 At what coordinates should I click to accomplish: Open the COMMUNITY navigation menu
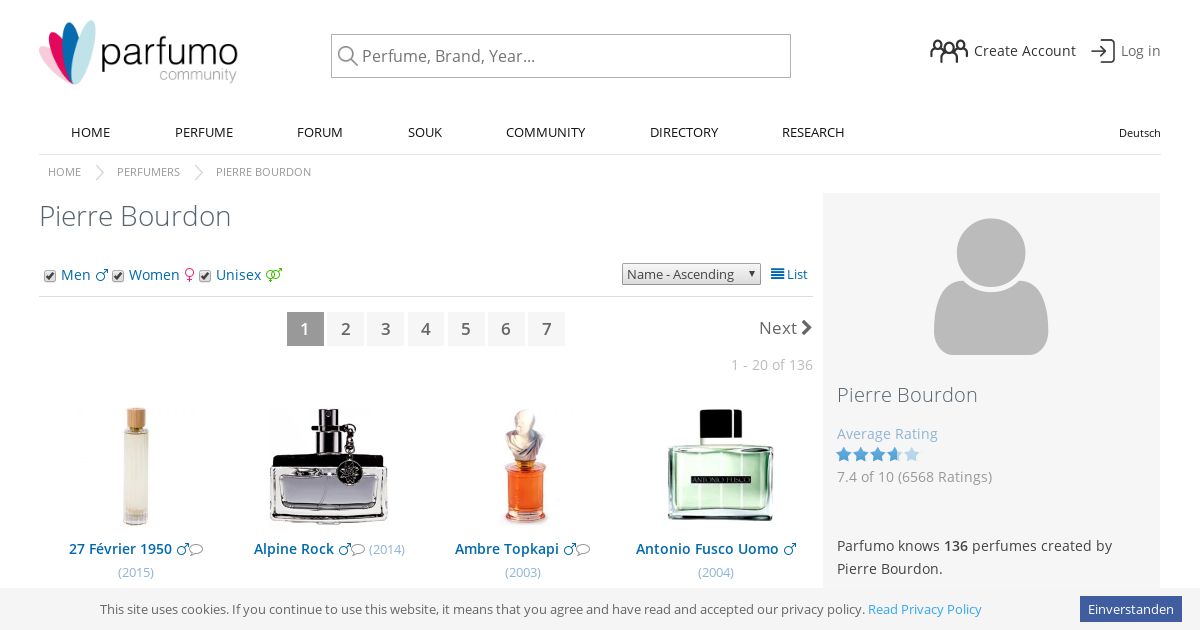click(x=545, y=132)
